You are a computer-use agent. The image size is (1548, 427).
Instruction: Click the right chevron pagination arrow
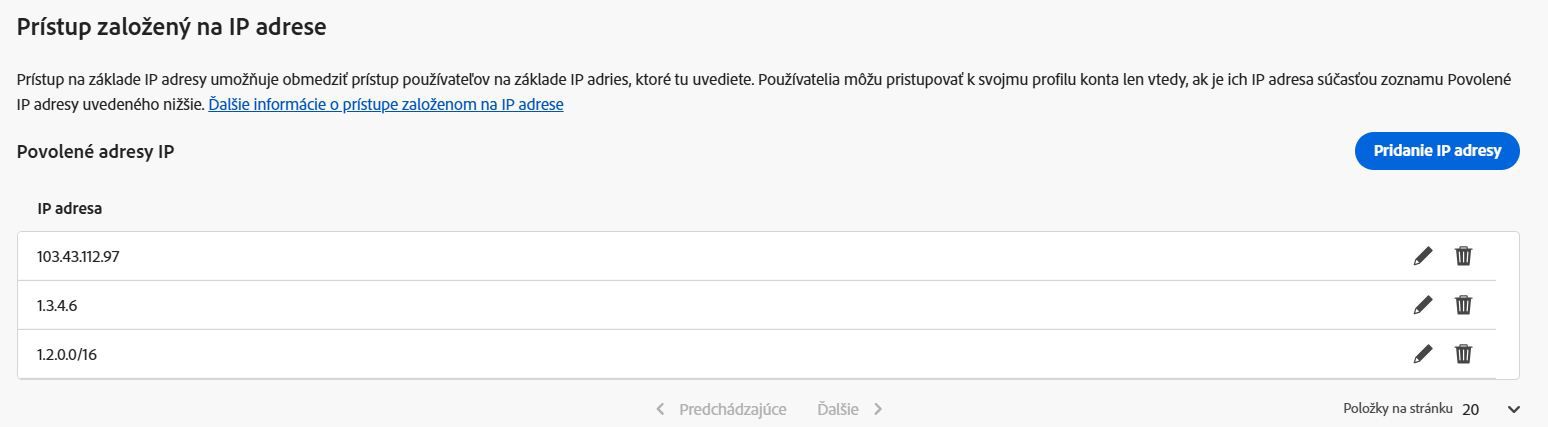click(878, 409)
